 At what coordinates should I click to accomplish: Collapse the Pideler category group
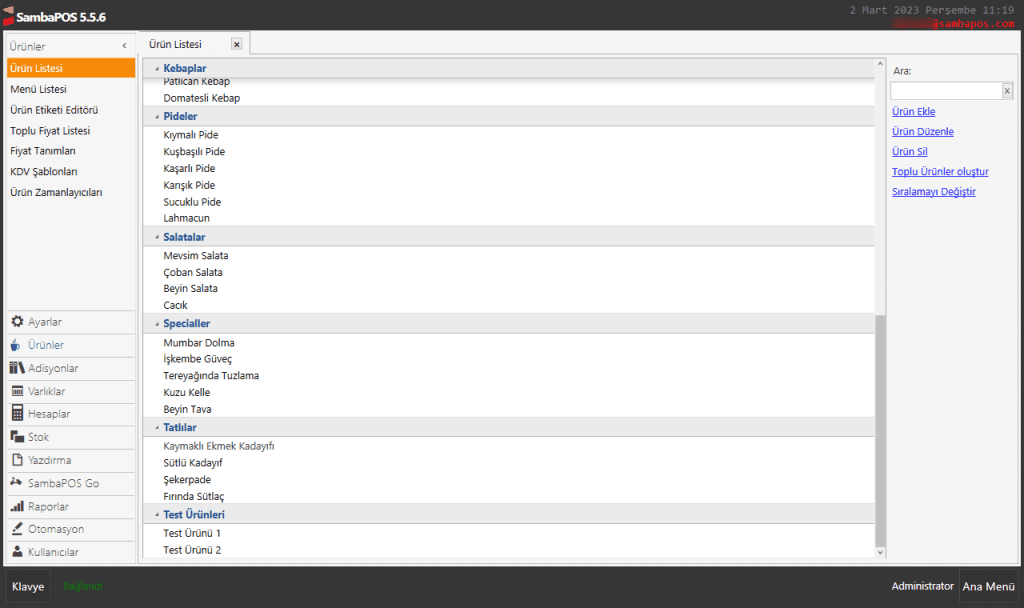click(156, 117)
